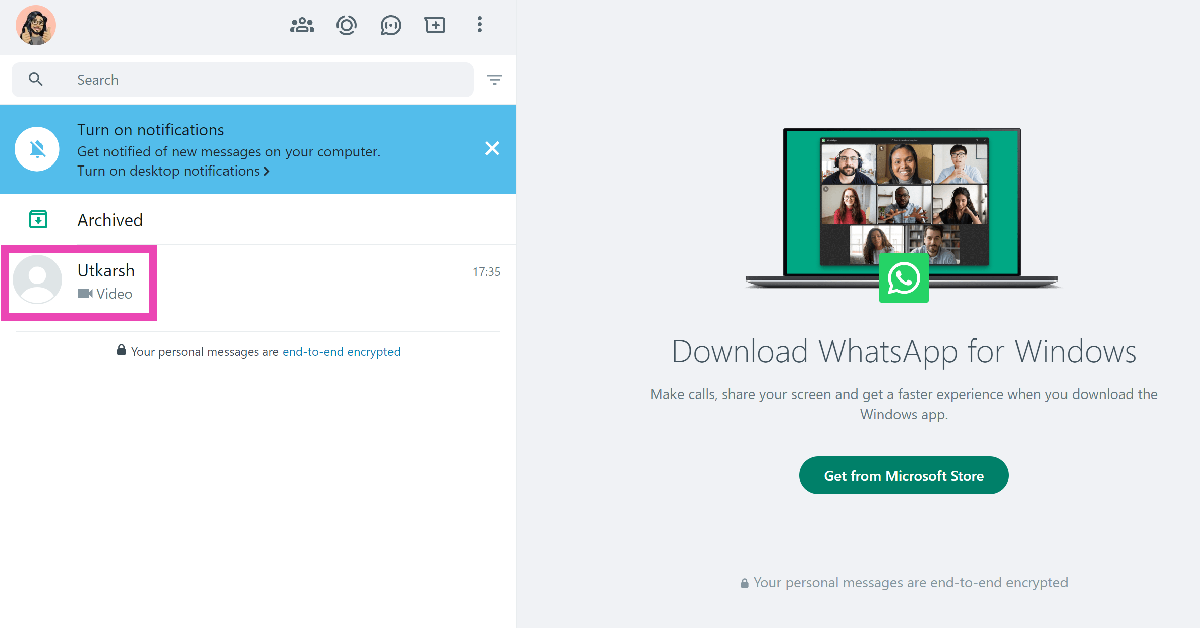Click the Archived box icon
Viewport: 1200px width, 628px height.
pyautogui.click(x=38, y=220)
